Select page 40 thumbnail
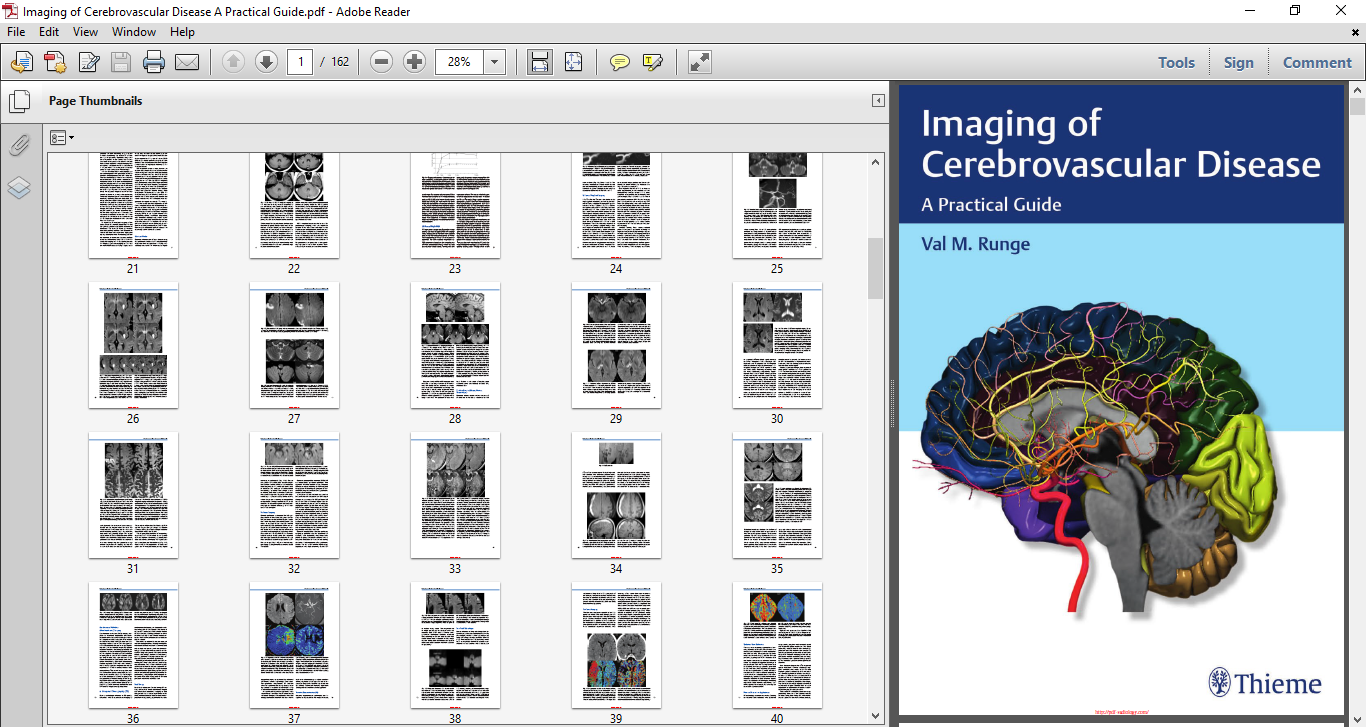Screen dimensions: 1366x727 click(777, 645)
